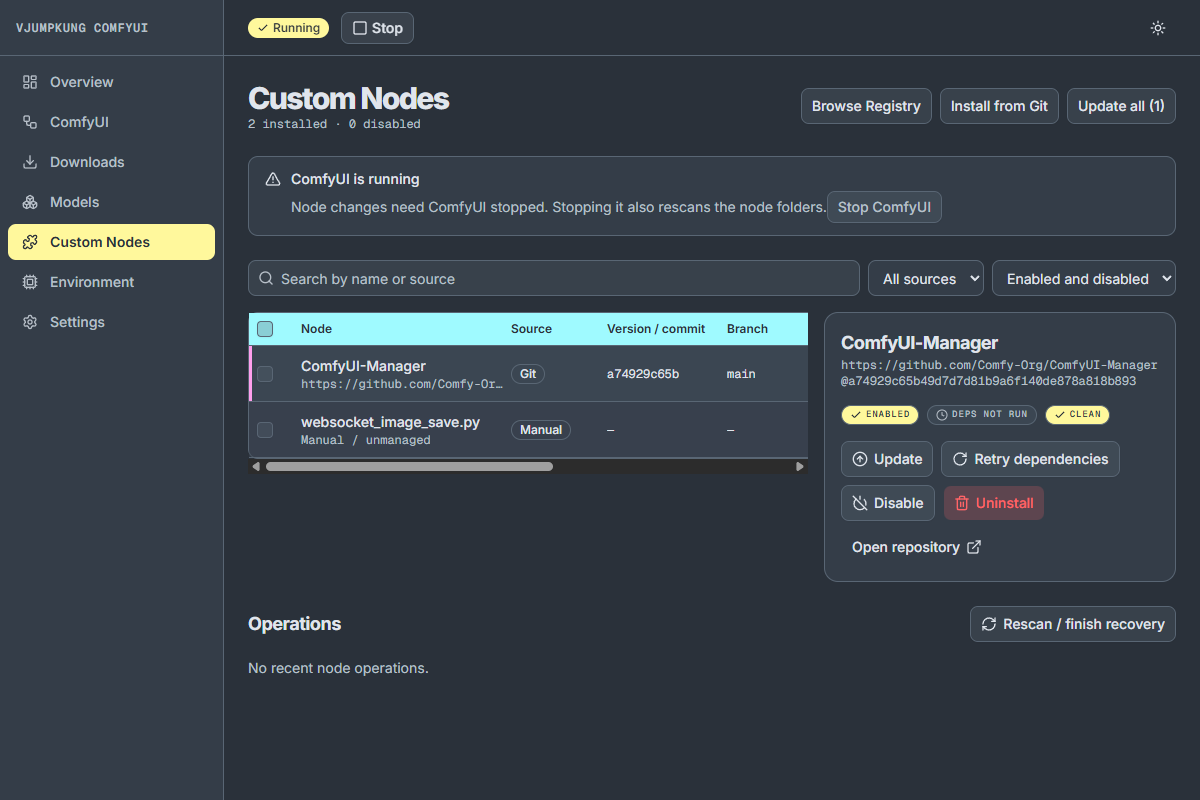Click the main branch cell
The image size is (1200, 800).
(741, 374)
